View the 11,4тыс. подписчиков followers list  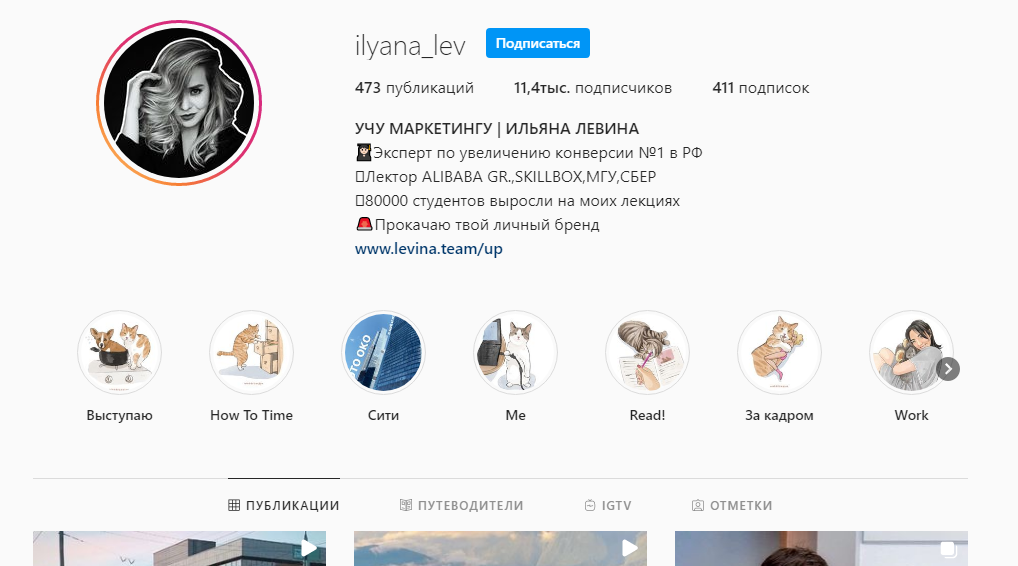[593, 88]
